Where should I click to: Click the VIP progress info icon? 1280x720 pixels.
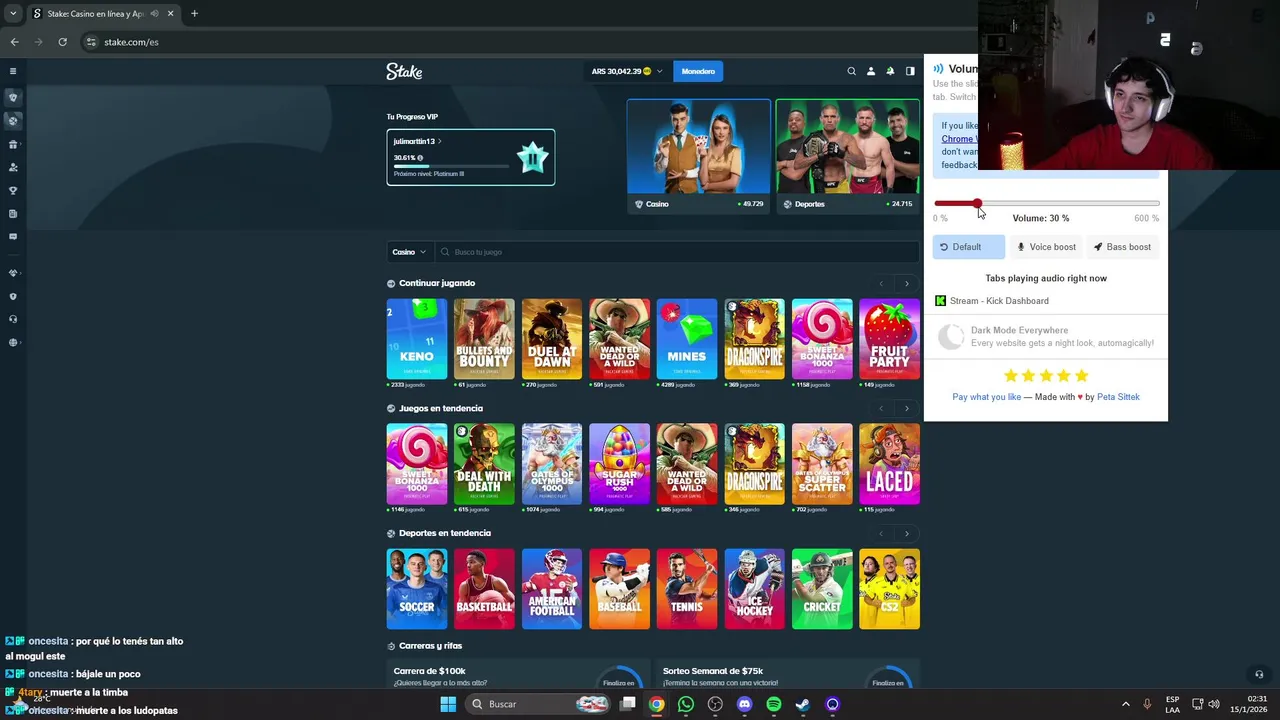click(x=420, y=158)
